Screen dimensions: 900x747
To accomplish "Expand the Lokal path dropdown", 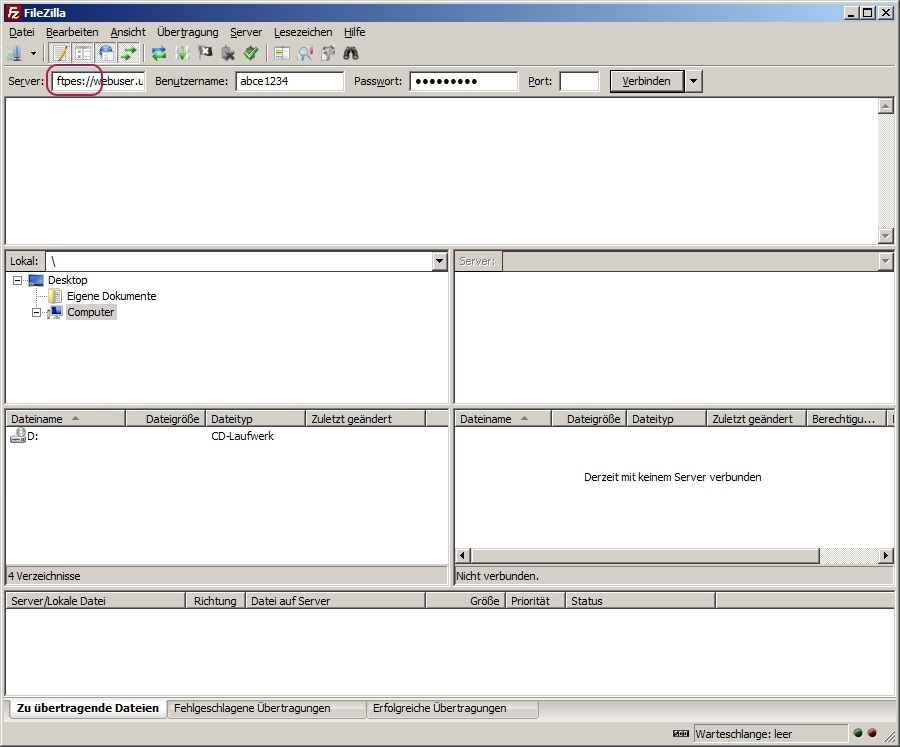I will (439, 261).
